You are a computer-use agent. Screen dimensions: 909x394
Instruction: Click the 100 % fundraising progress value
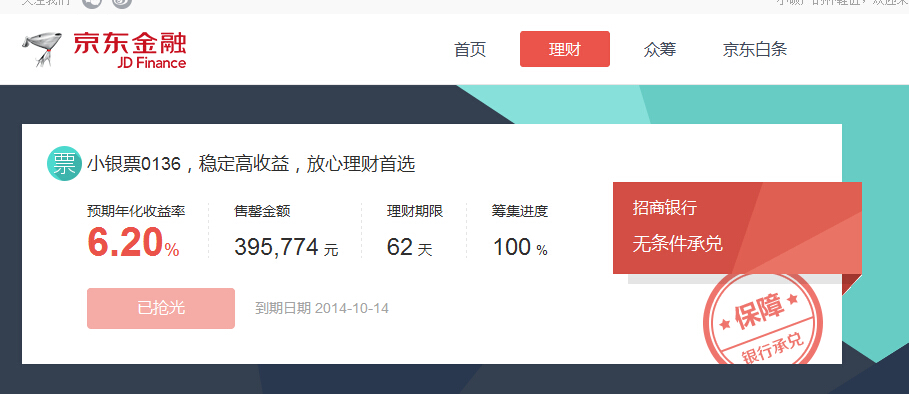(x=520, y=248)
